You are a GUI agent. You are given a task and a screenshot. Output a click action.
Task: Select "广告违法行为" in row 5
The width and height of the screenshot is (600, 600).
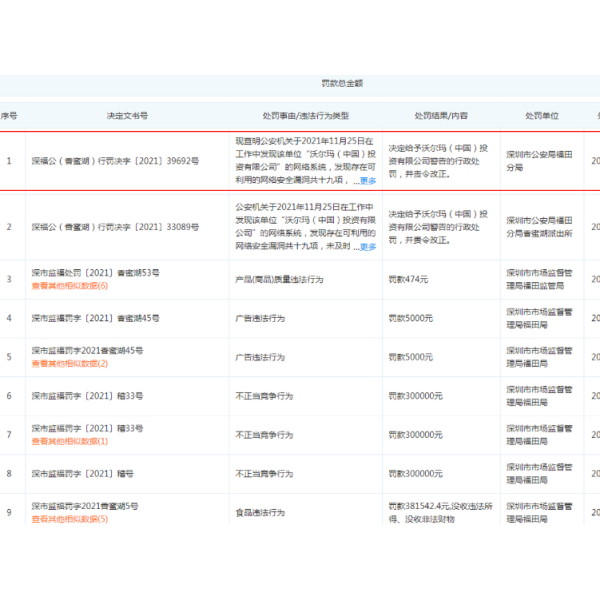tap(260, 357)
